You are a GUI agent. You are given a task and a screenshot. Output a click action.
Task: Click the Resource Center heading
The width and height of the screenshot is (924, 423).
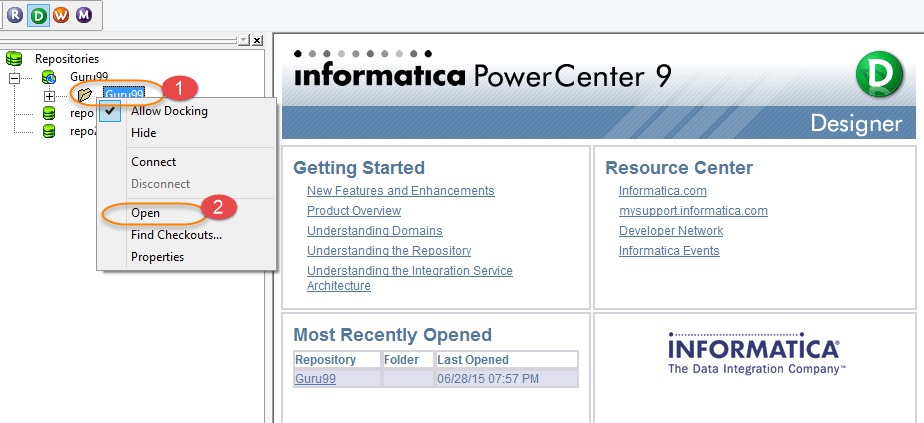point(679,168)
